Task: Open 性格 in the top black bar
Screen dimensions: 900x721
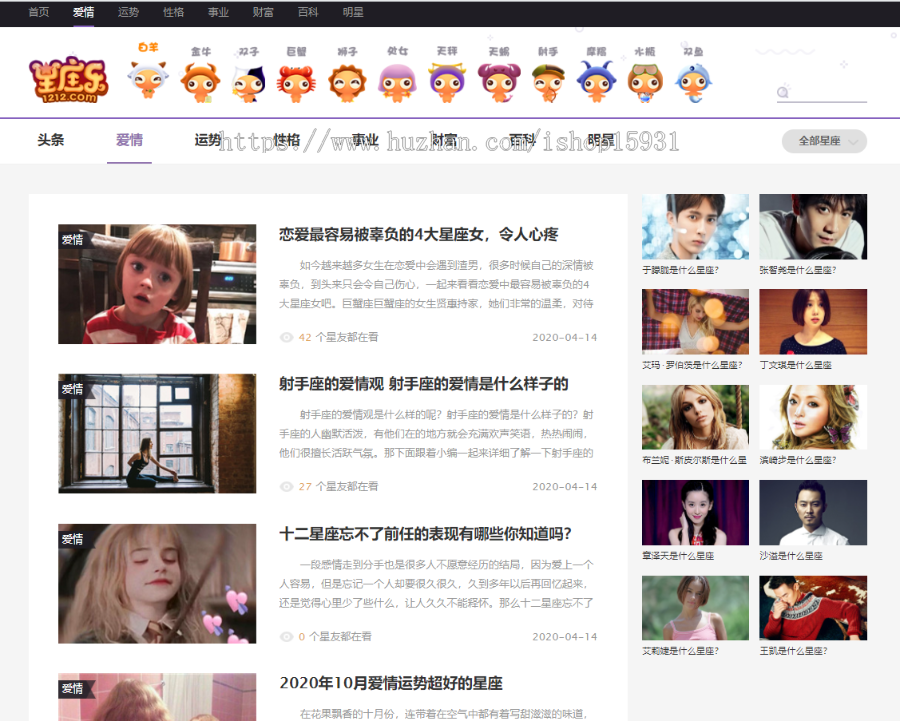Action: coord(173,12)
